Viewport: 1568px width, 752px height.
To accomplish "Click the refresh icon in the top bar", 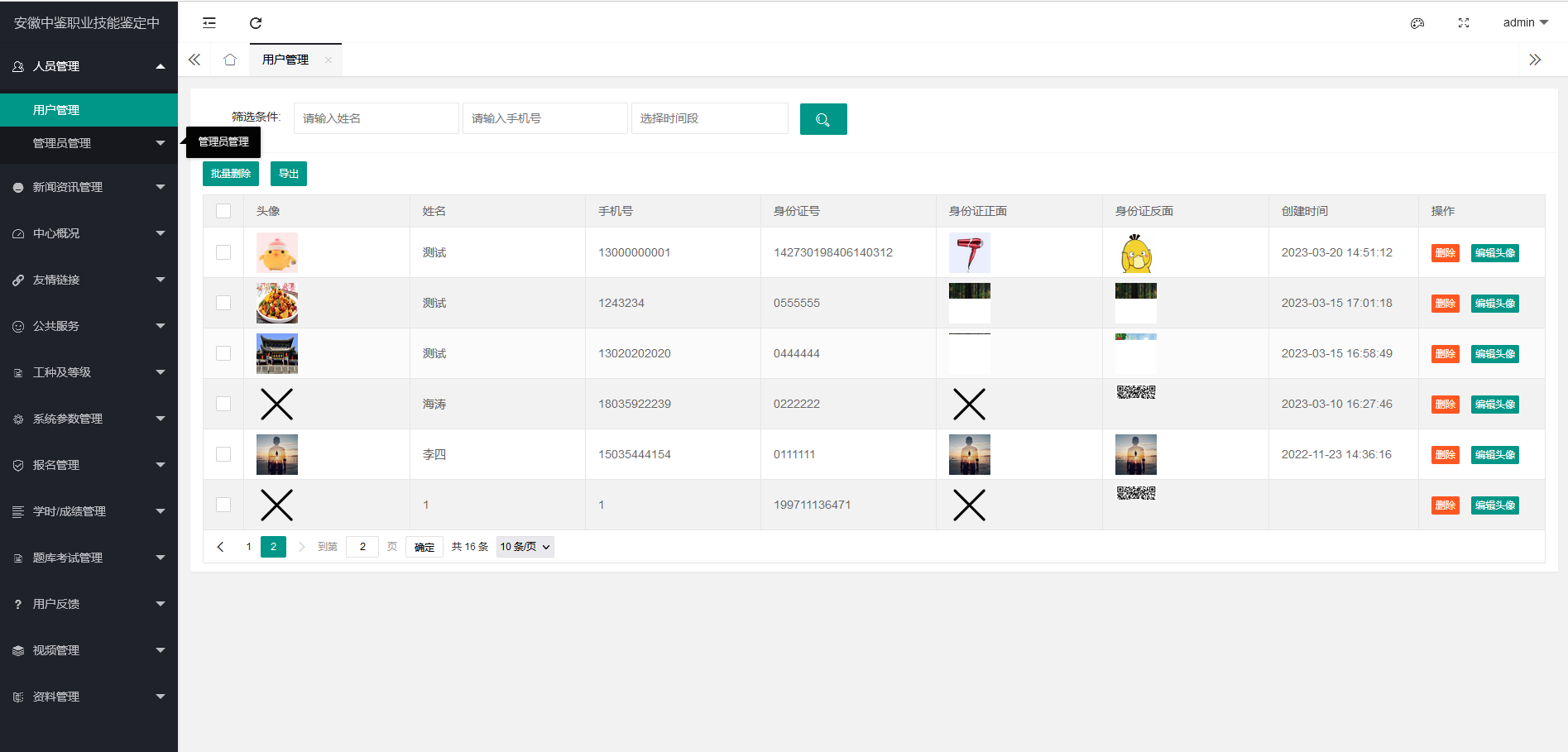I will pyautogui.click(x=256, y=23).
